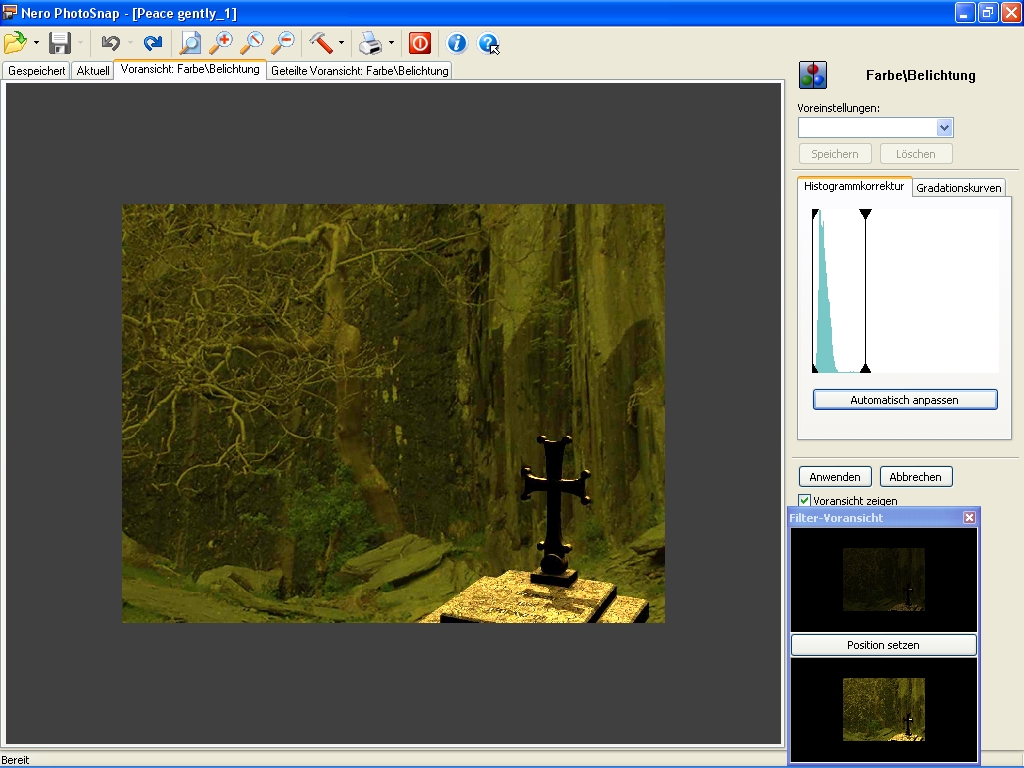
Task: Click the Anwenden button
Action: pyautogui.click(x=835, y=477)
